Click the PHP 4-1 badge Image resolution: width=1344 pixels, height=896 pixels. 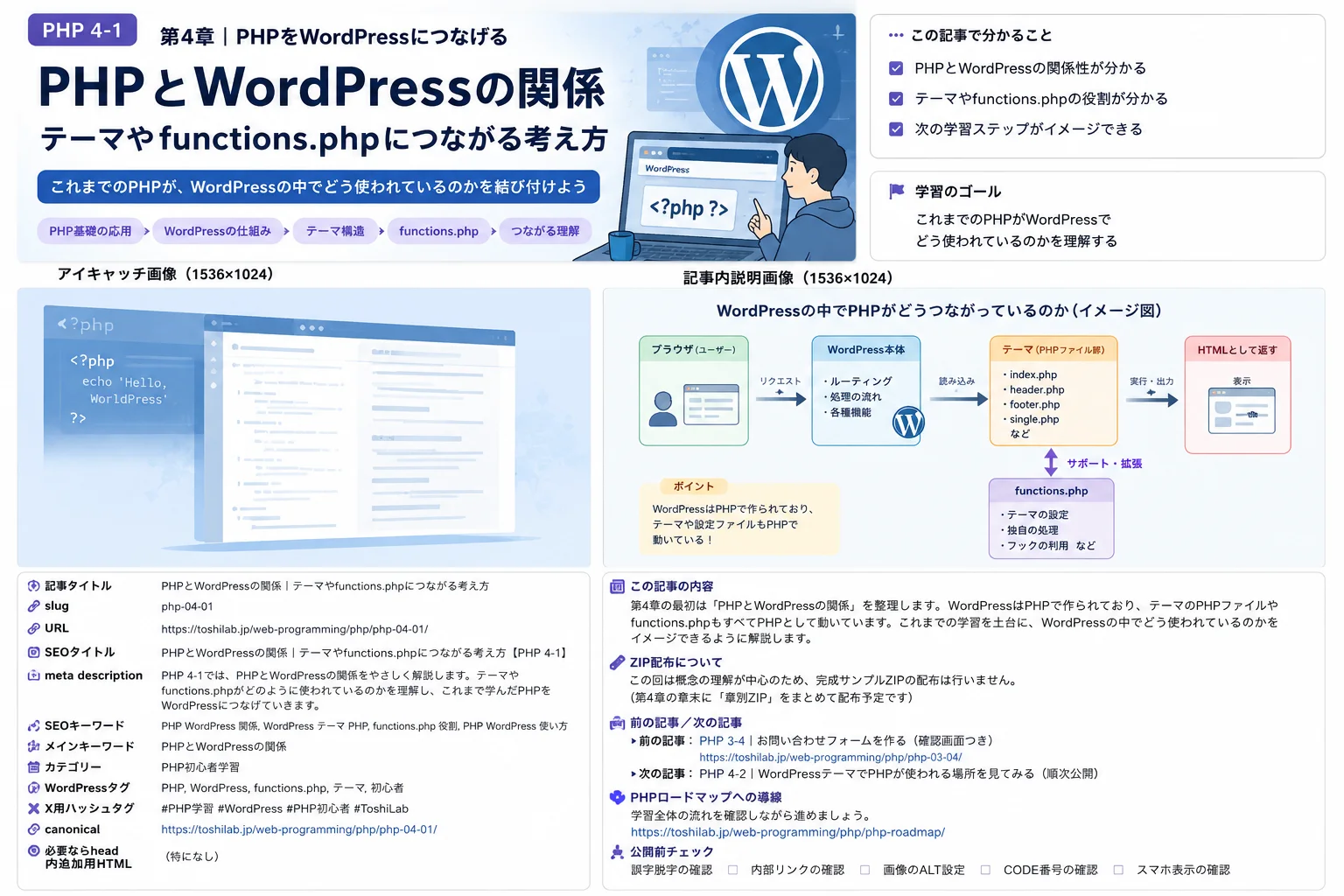click(x=82, y=30)
